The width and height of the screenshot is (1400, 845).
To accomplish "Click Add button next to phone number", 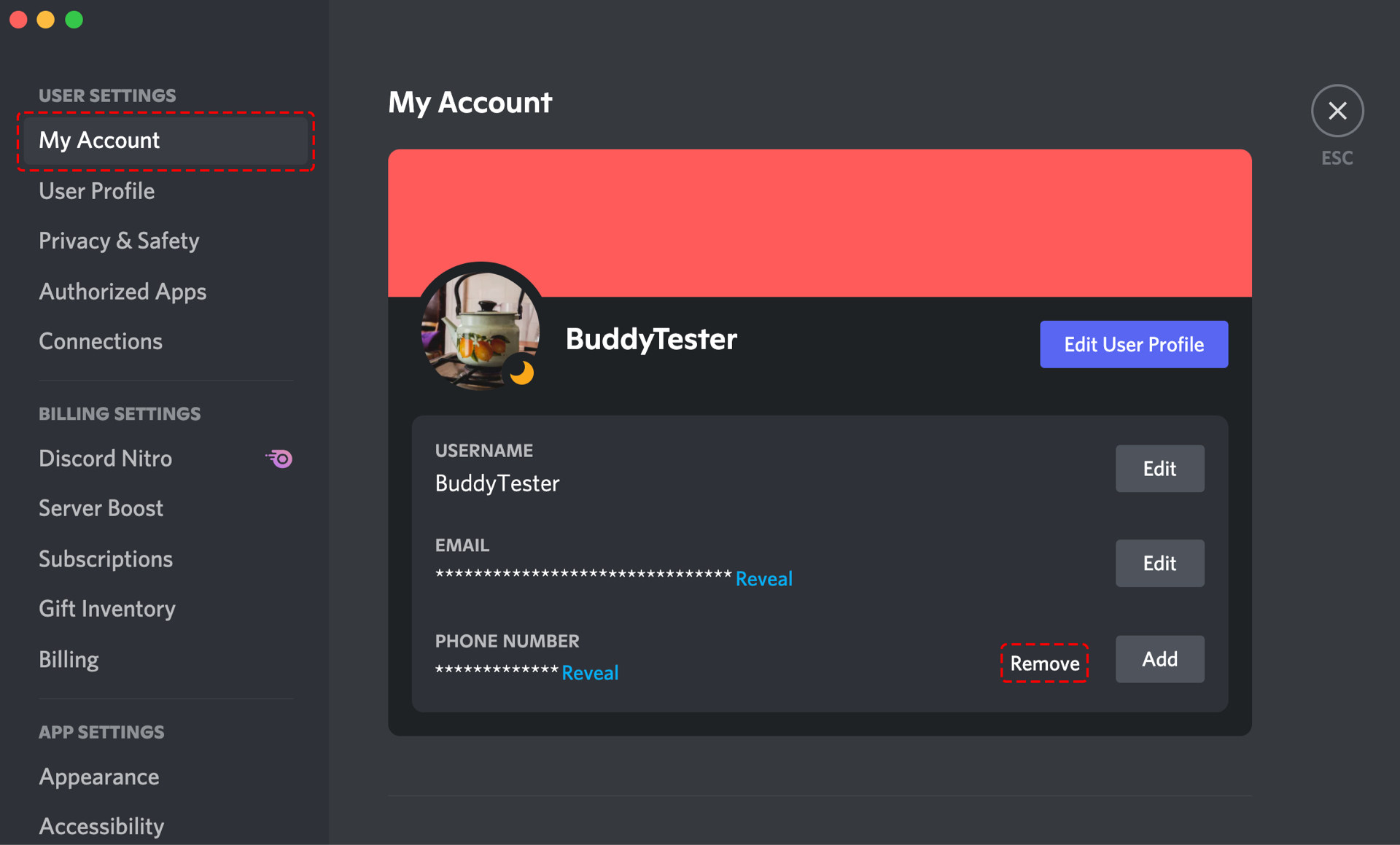I will (x=1159, y=659).
